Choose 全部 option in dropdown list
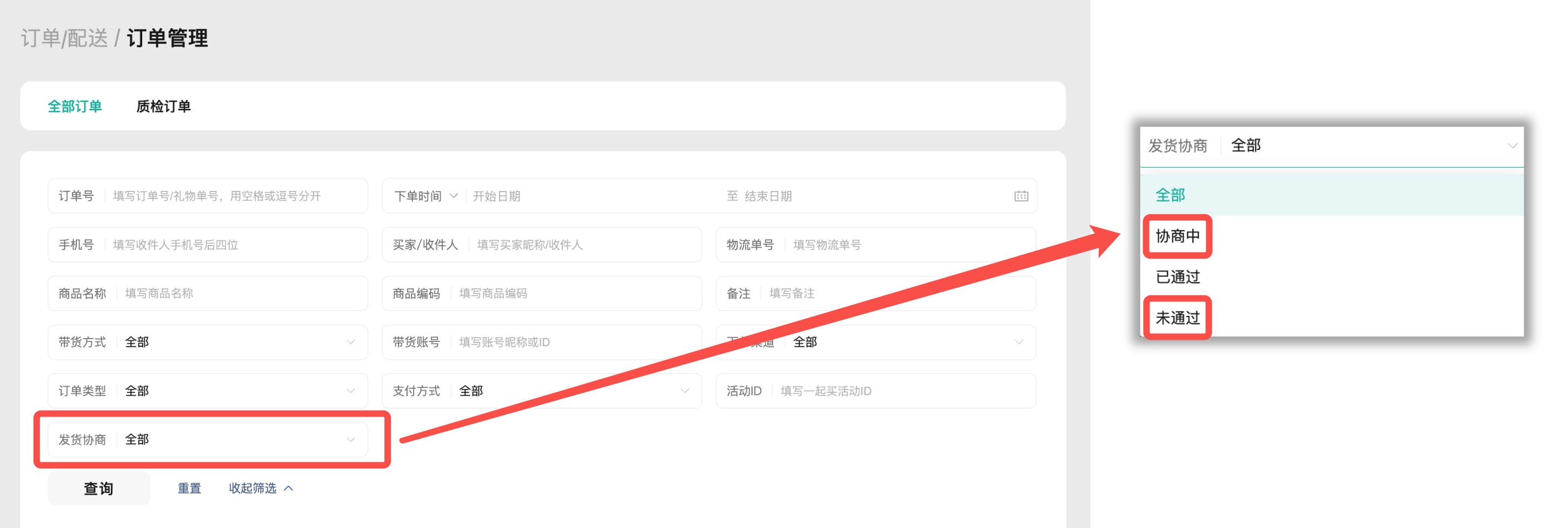 (1170, 195)
